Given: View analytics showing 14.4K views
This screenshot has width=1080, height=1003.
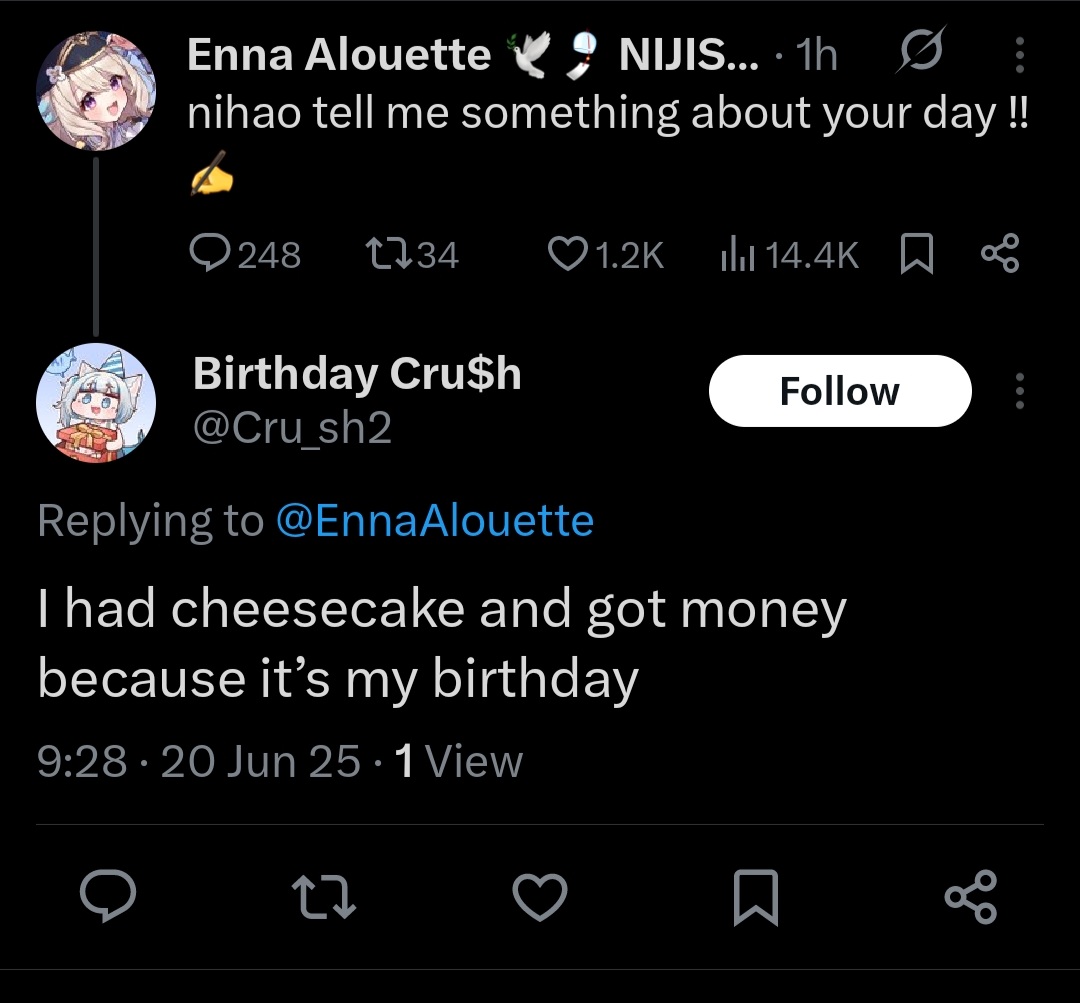Looking at the screenshot, I should point(789,254).
